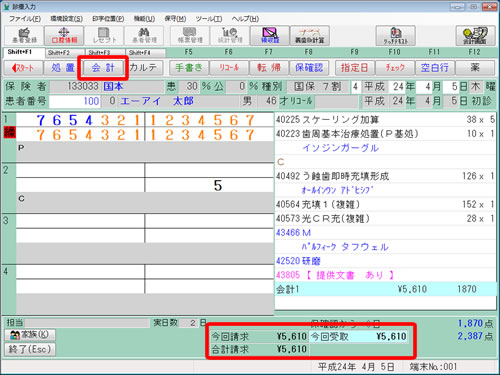Switch to the Shift+F4 tab

pos(145,53)
